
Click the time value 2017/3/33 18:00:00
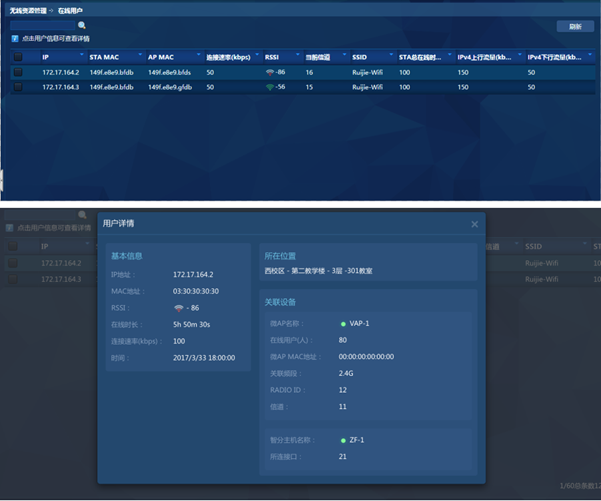coord(204,358)
